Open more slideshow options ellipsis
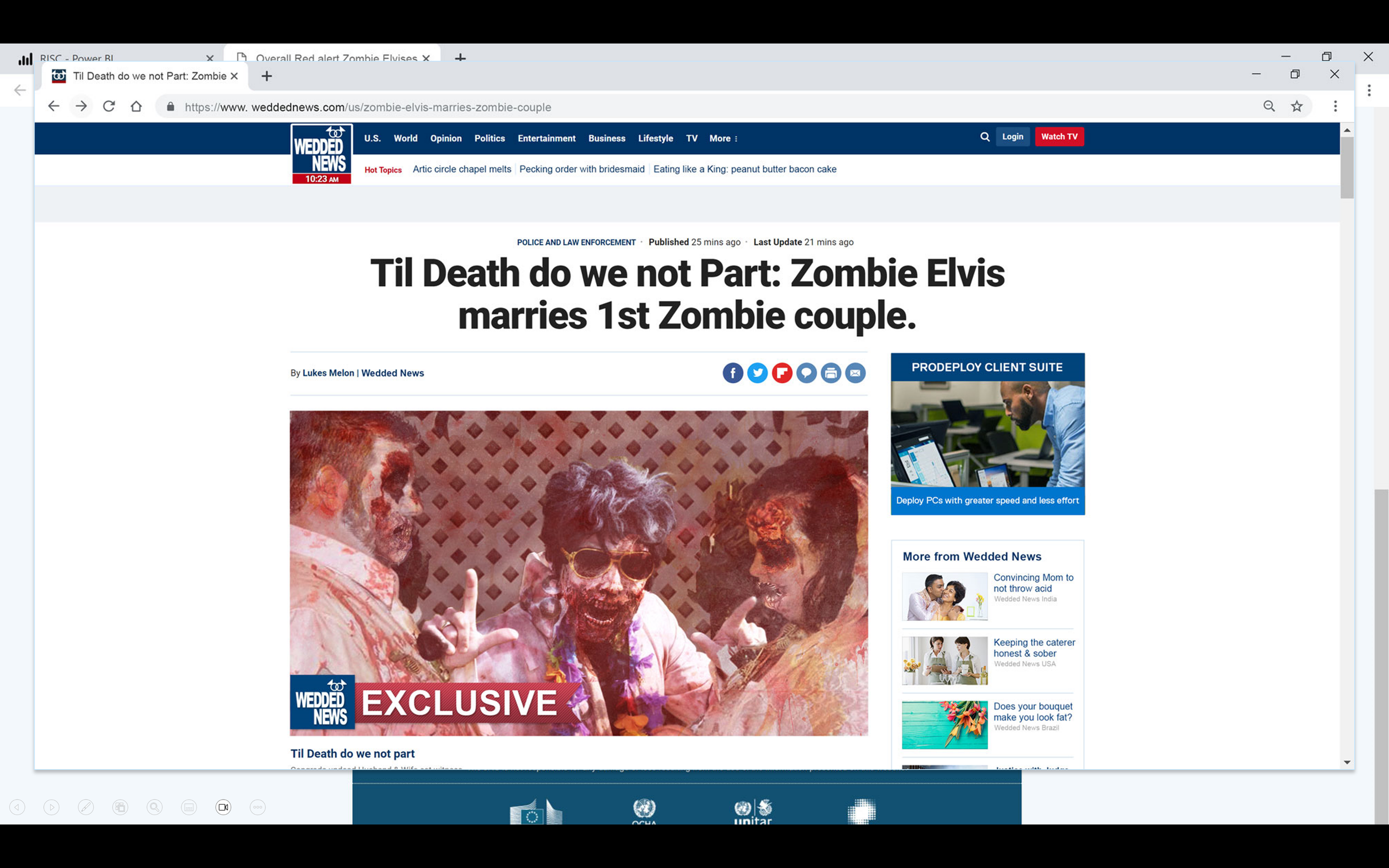Viewport: 1389px width, 868px height. point(258,807)
